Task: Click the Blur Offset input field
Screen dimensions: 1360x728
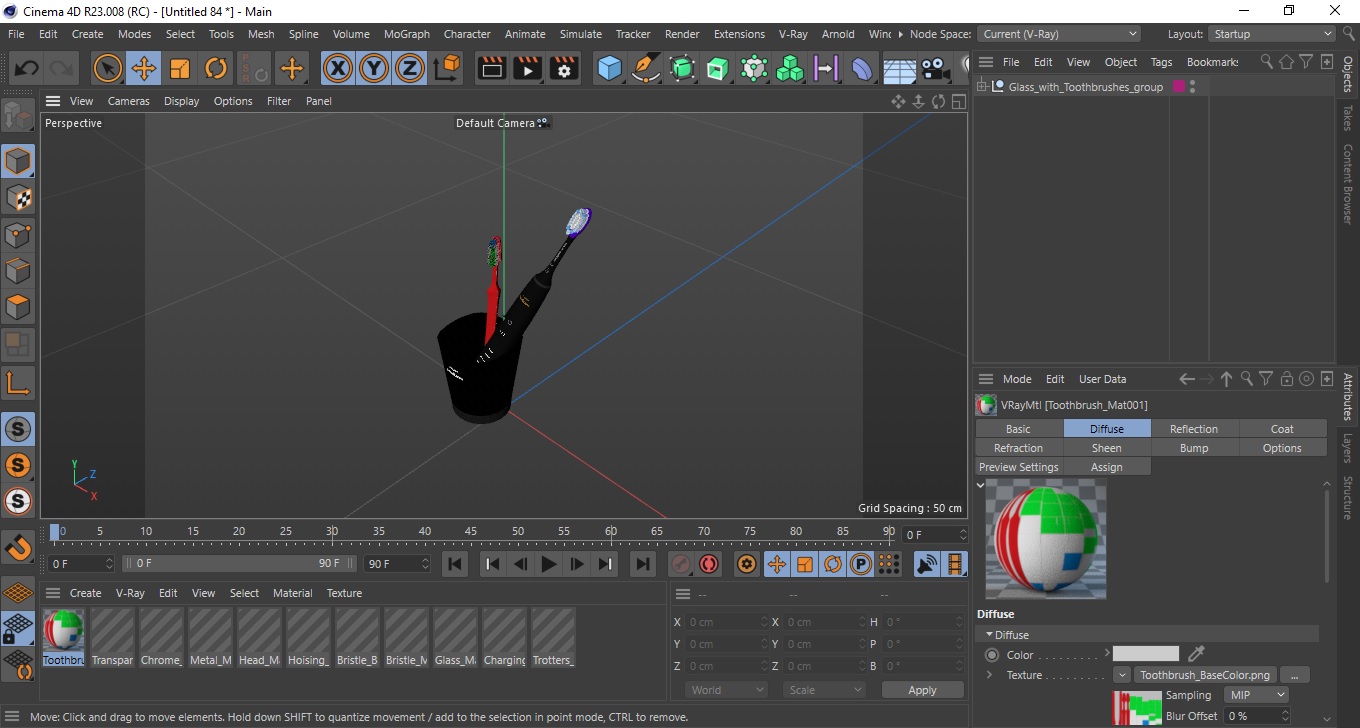Action: pos(1256,716)
